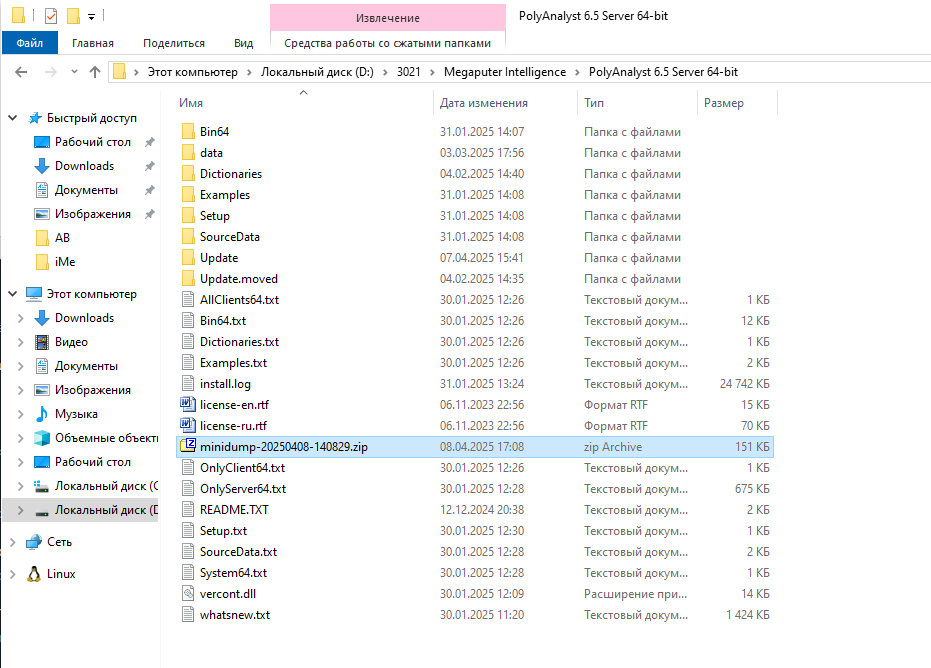Click the install.log file icon
This screenshot has height=668, width=931.
[188, 383]
